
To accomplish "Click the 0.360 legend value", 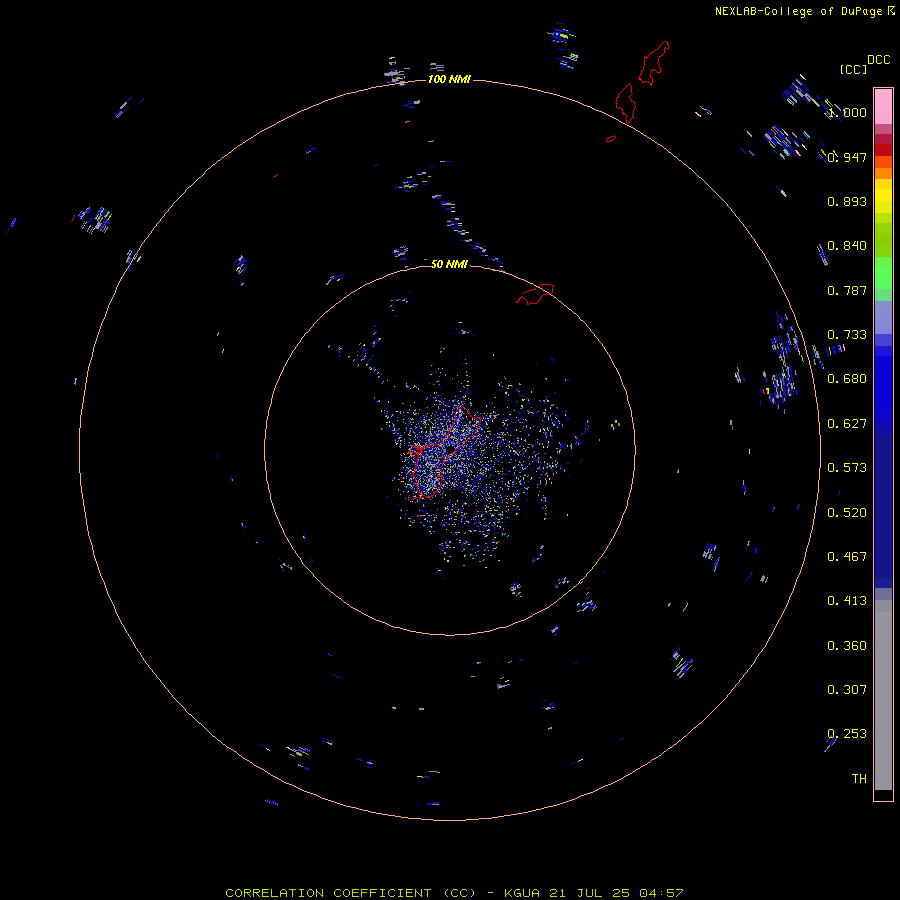I will pyautogui.click(x=847, y=646).
